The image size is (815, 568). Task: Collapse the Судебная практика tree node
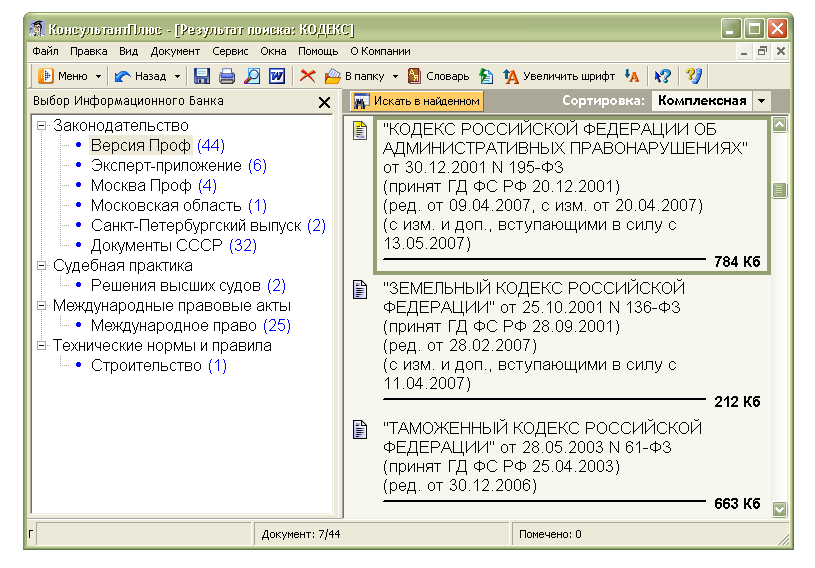coord(42,266)
